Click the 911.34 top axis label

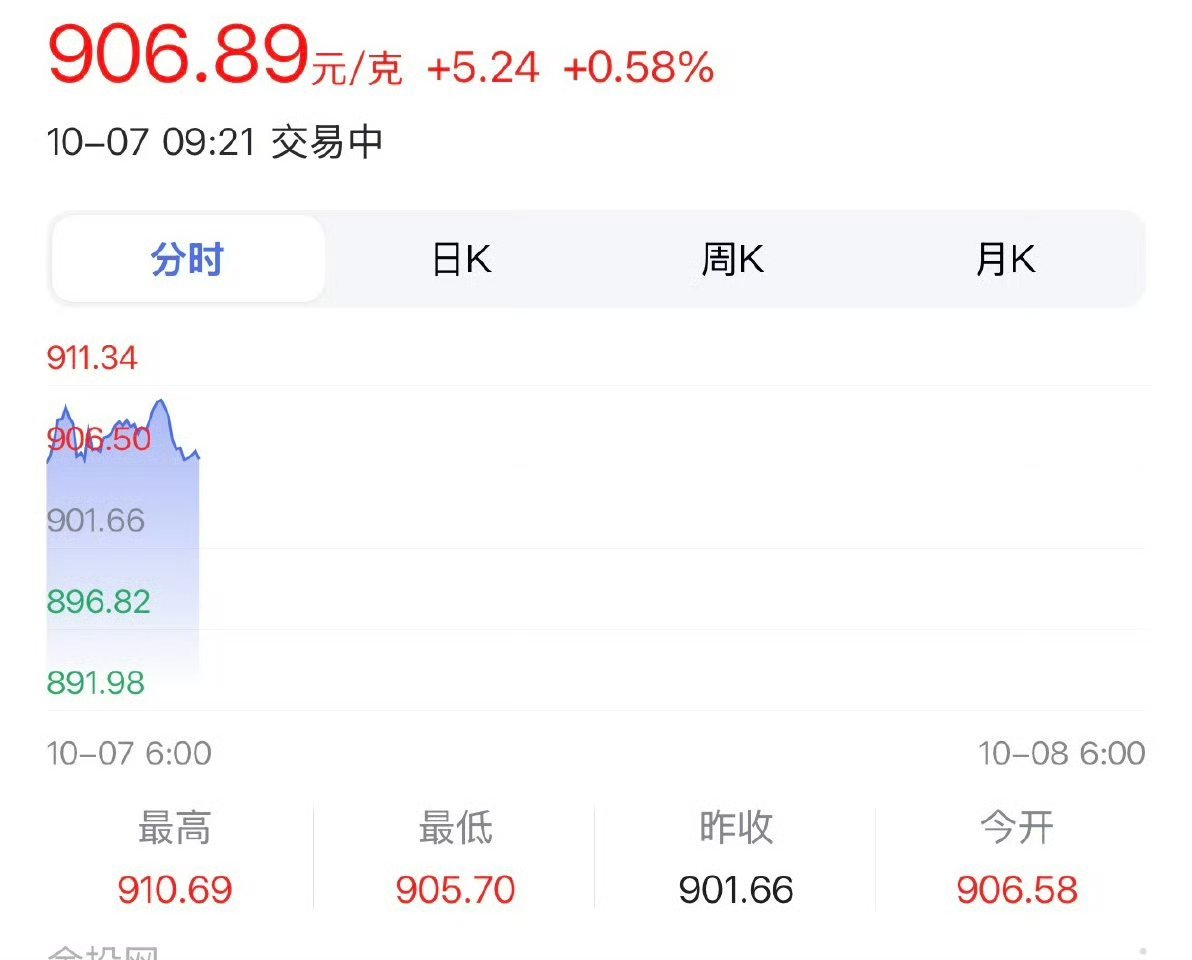(x=92, y=358)
